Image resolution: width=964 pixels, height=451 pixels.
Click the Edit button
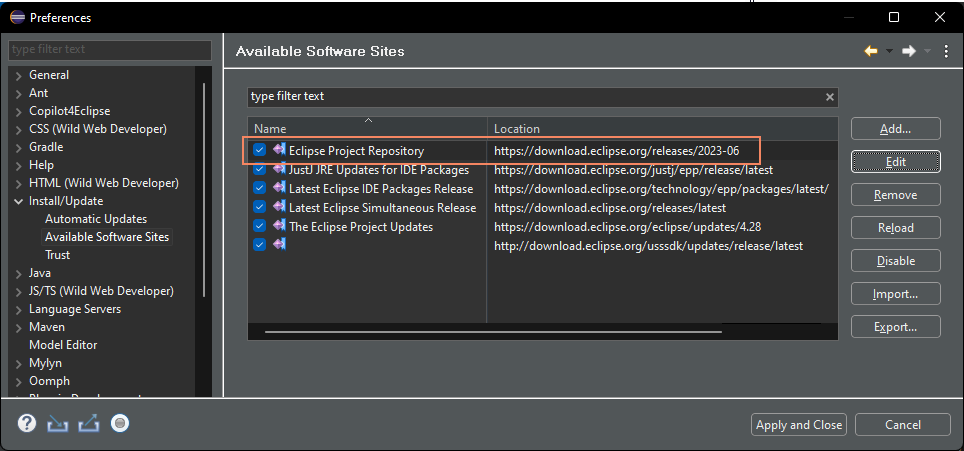pos(896,162)
